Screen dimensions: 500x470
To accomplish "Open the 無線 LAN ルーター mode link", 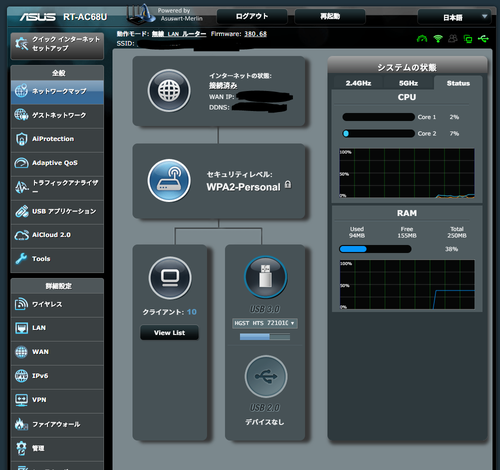I will tap(179, 34).
